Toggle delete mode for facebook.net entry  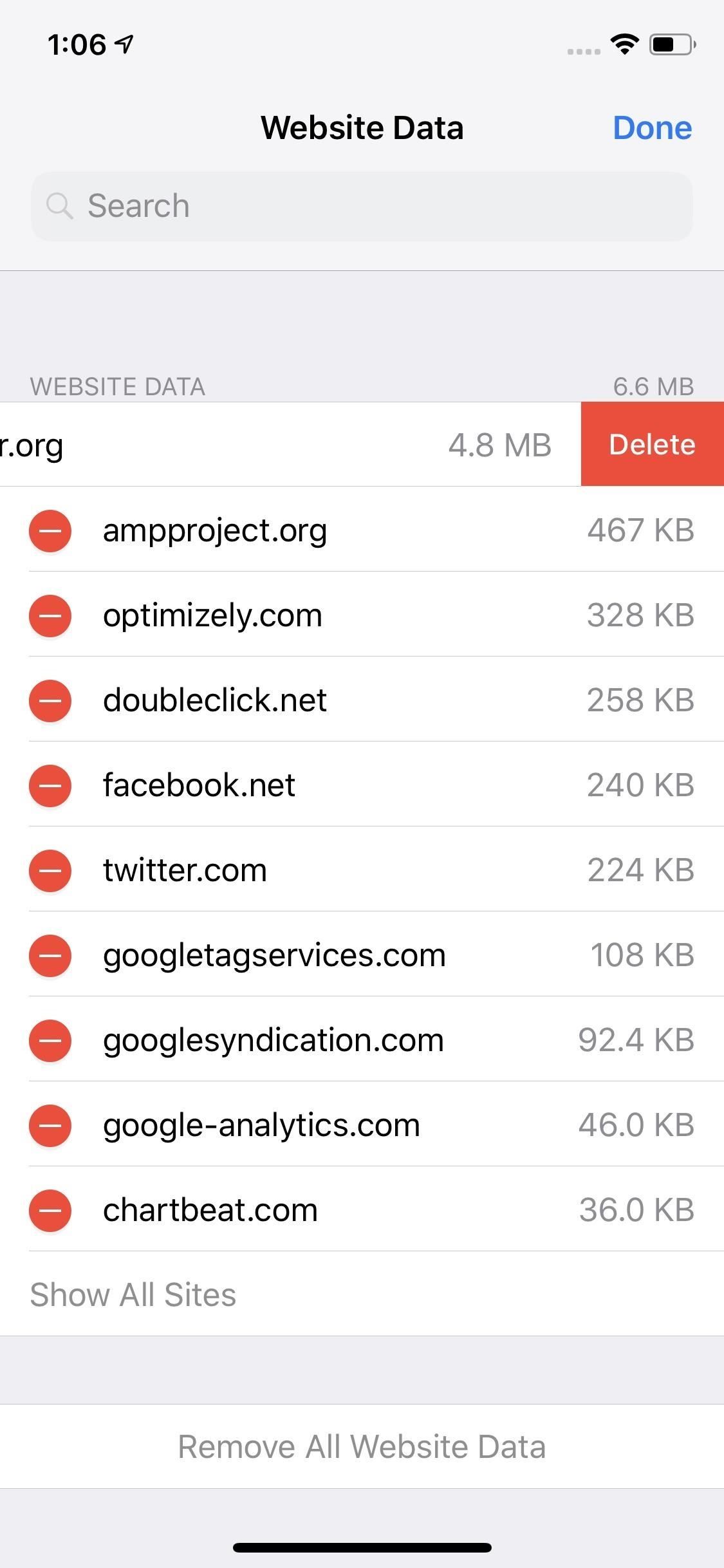coord(50,785)
